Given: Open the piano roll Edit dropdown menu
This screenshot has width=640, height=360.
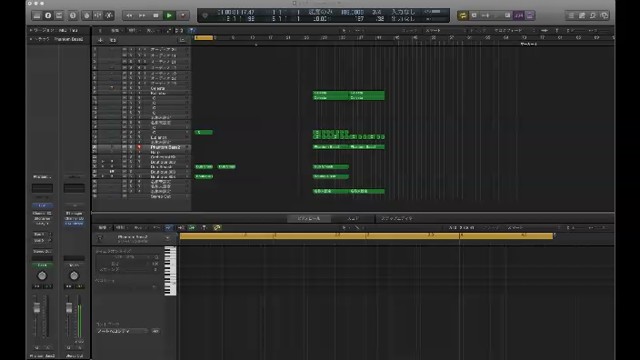Looking at the screenshot, I should (x=103, y=227).
